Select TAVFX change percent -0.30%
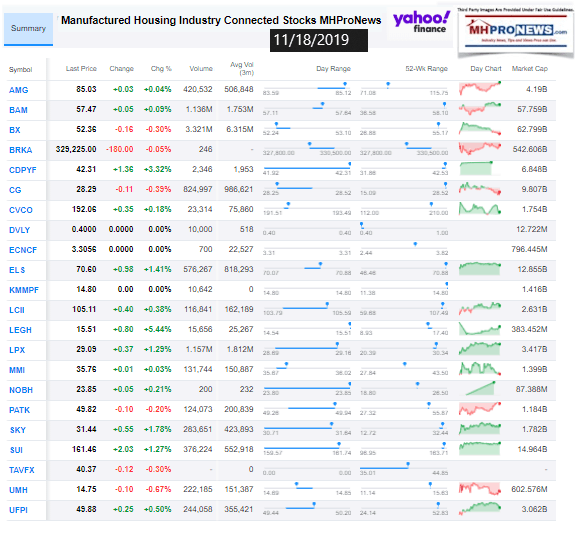 pos(158,469)
